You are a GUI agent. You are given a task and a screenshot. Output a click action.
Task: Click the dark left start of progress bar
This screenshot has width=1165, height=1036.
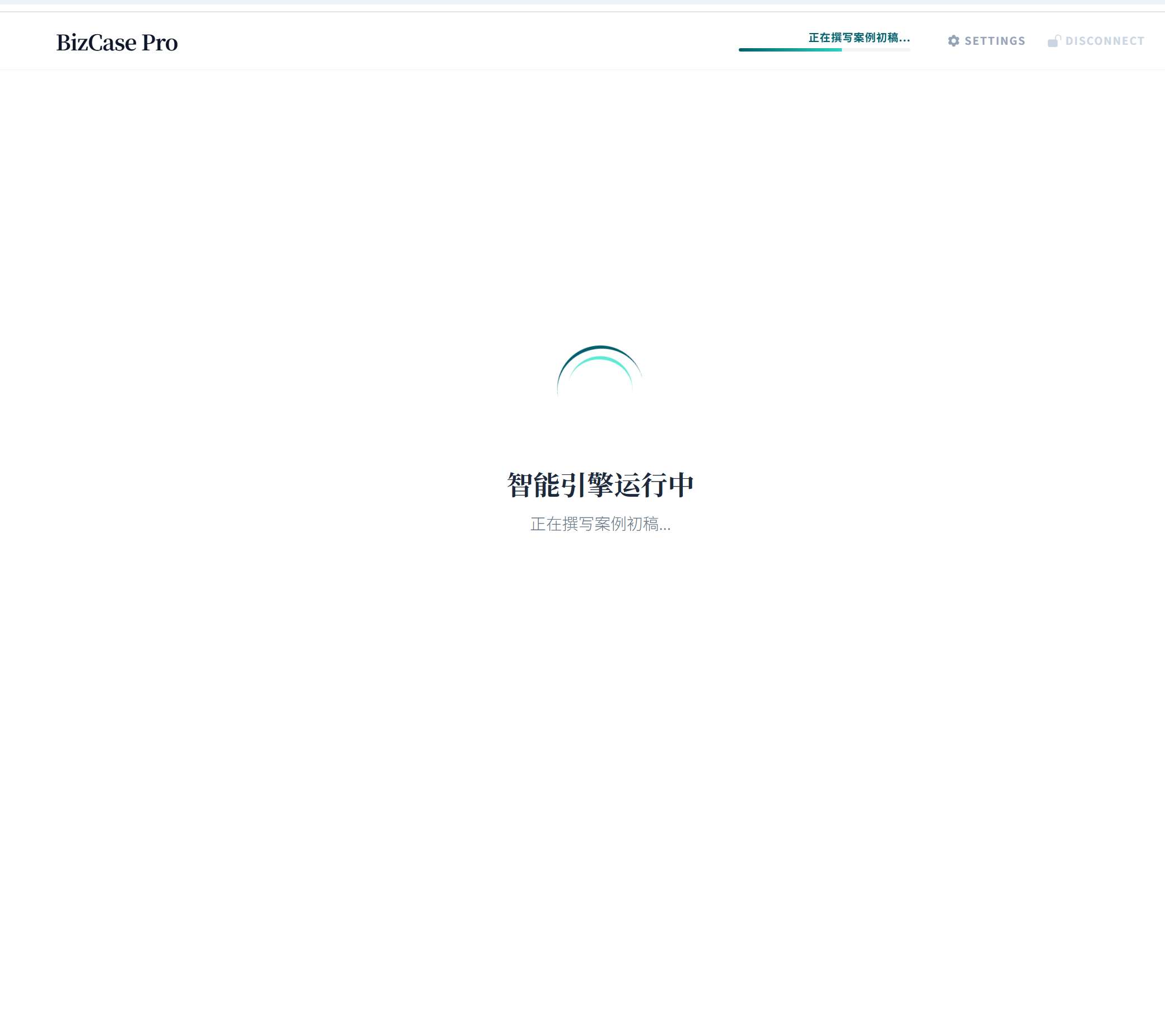pyautogui.click(x=743, y=50)
